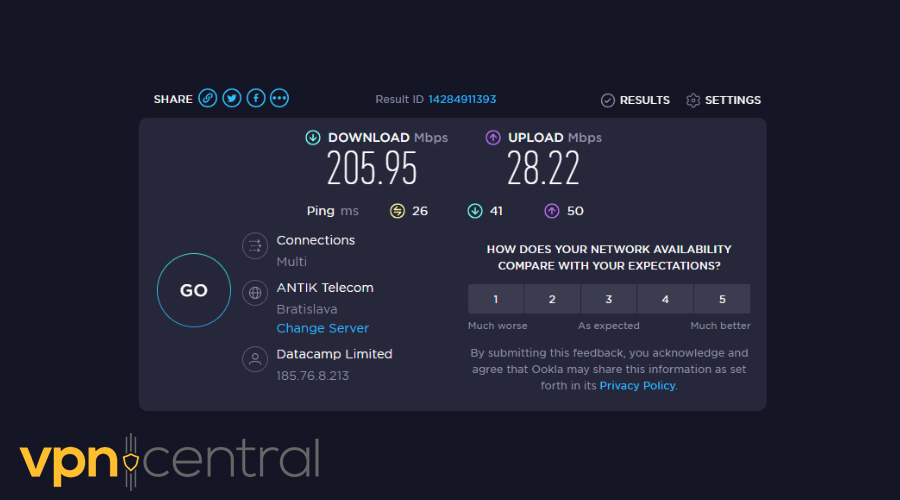Open more share options ellipsis icon
The image size is (900, 500).
[x=280, y=98]
